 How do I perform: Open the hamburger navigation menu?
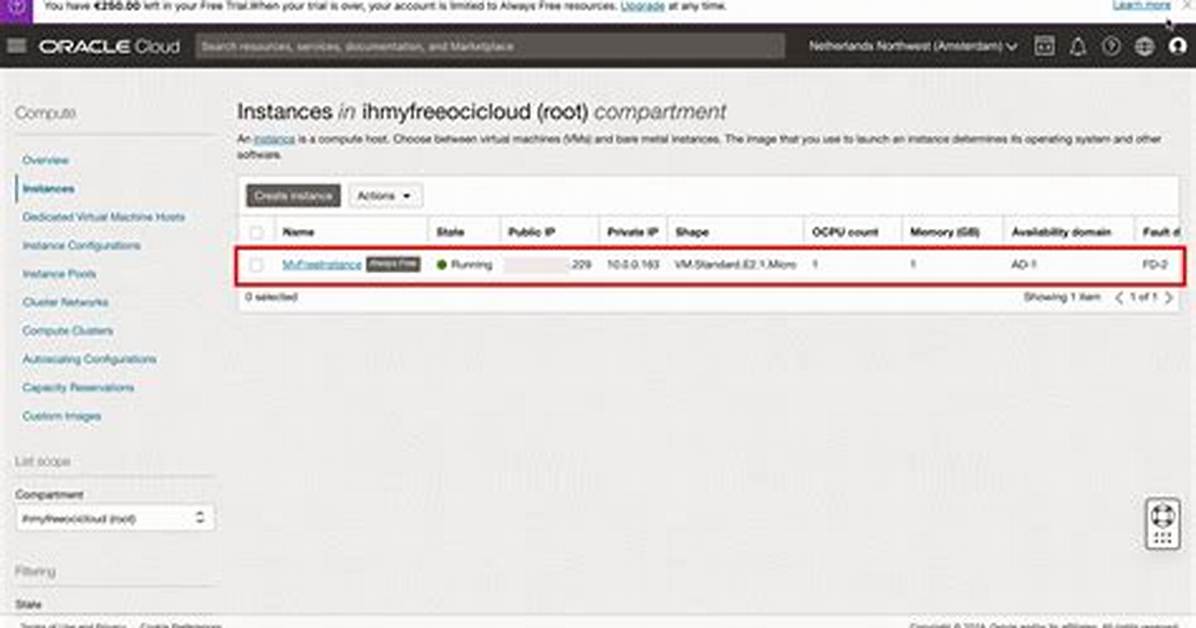tap(16, 46)
